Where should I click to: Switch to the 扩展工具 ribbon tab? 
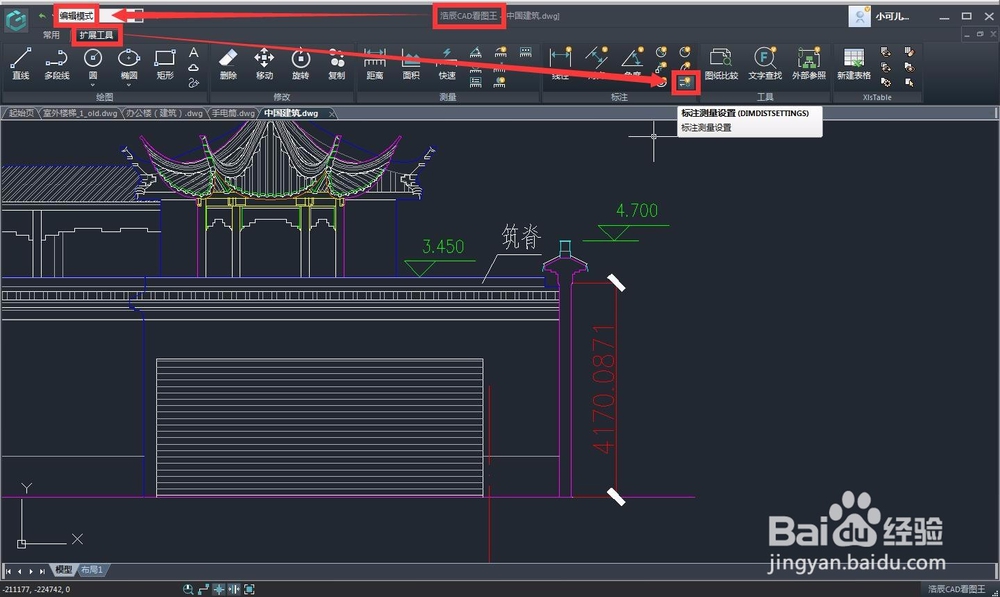click(96, 35)
